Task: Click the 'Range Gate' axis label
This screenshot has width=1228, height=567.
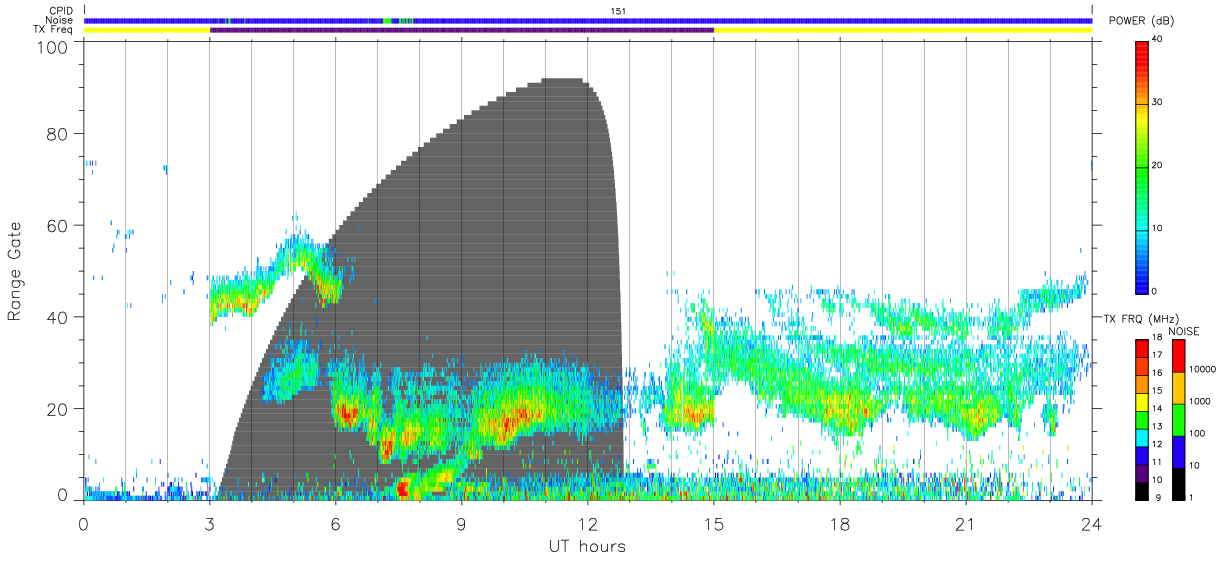Action: pyautogui.click(x=15, y=272)
